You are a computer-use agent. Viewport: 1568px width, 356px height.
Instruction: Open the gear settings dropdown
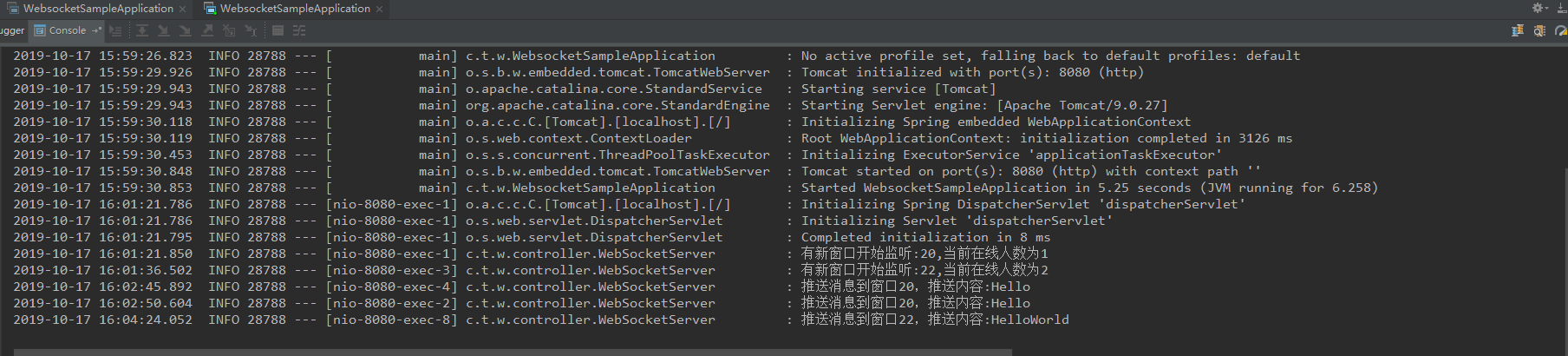click(1540, 8)
